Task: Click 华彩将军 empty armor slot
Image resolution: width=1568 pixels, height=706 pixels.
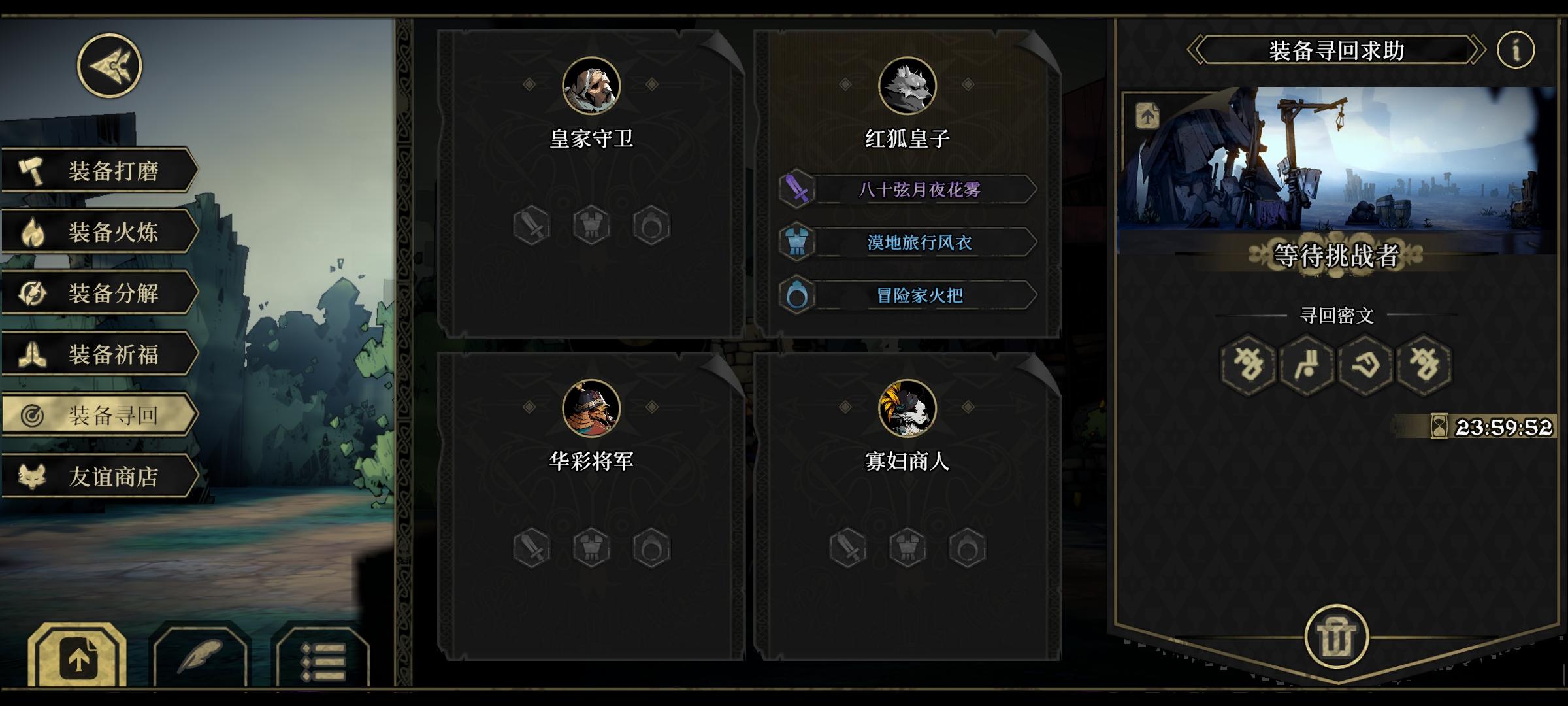Action: 591,548
